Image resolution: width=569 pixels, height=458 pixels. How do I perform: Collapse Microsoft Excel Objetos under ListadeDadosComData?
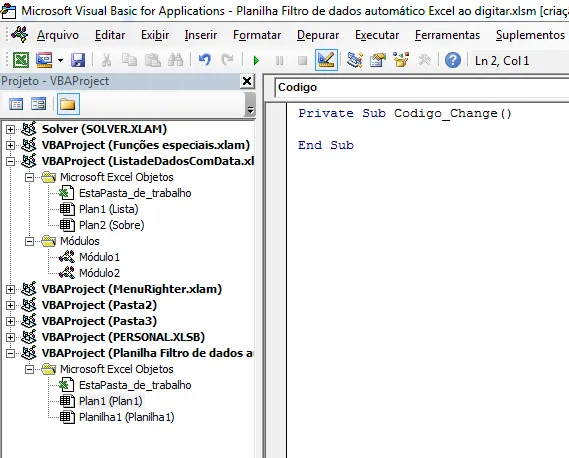pos(29,177)
